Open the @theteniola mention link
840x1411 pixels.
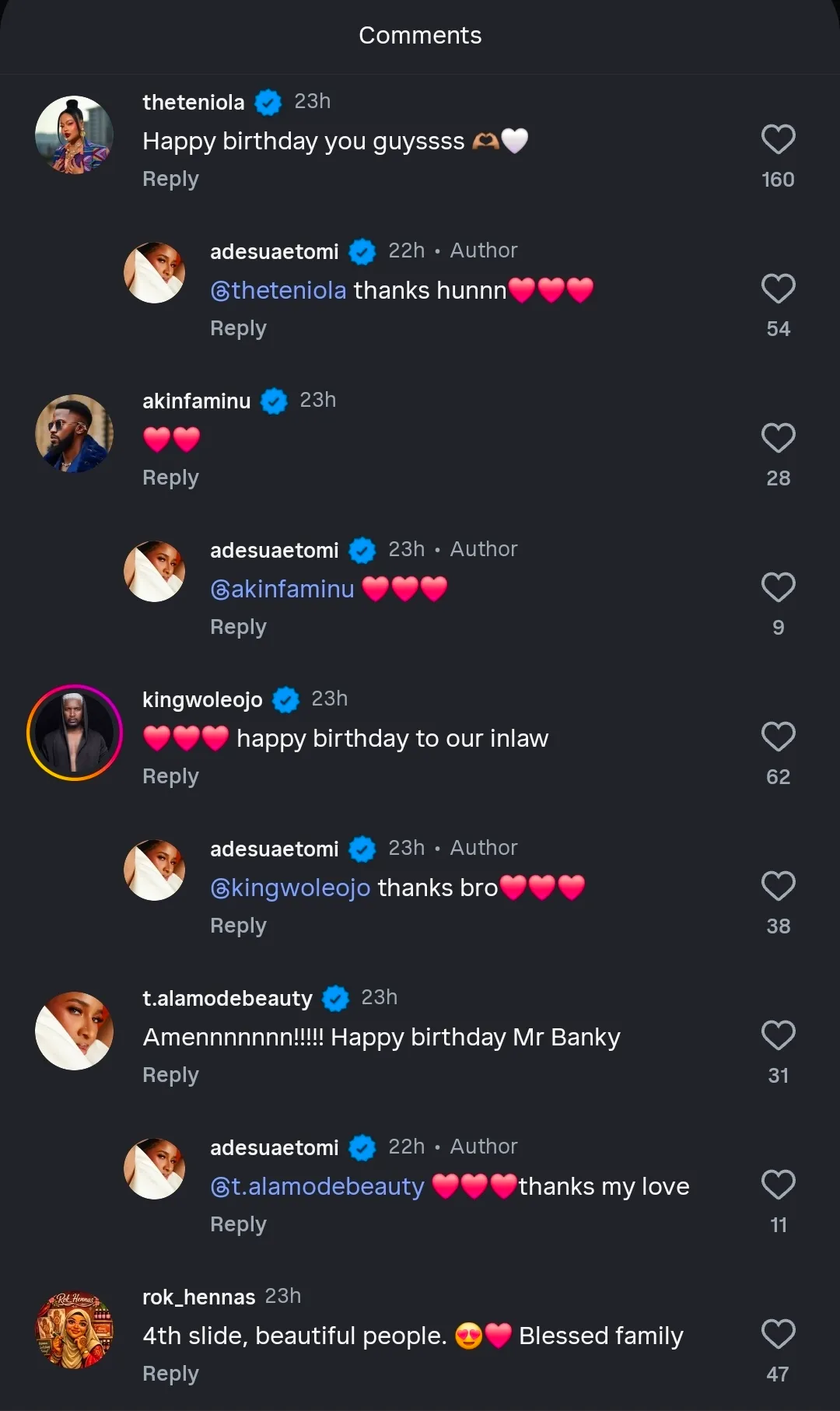click(x=278, y=290)
